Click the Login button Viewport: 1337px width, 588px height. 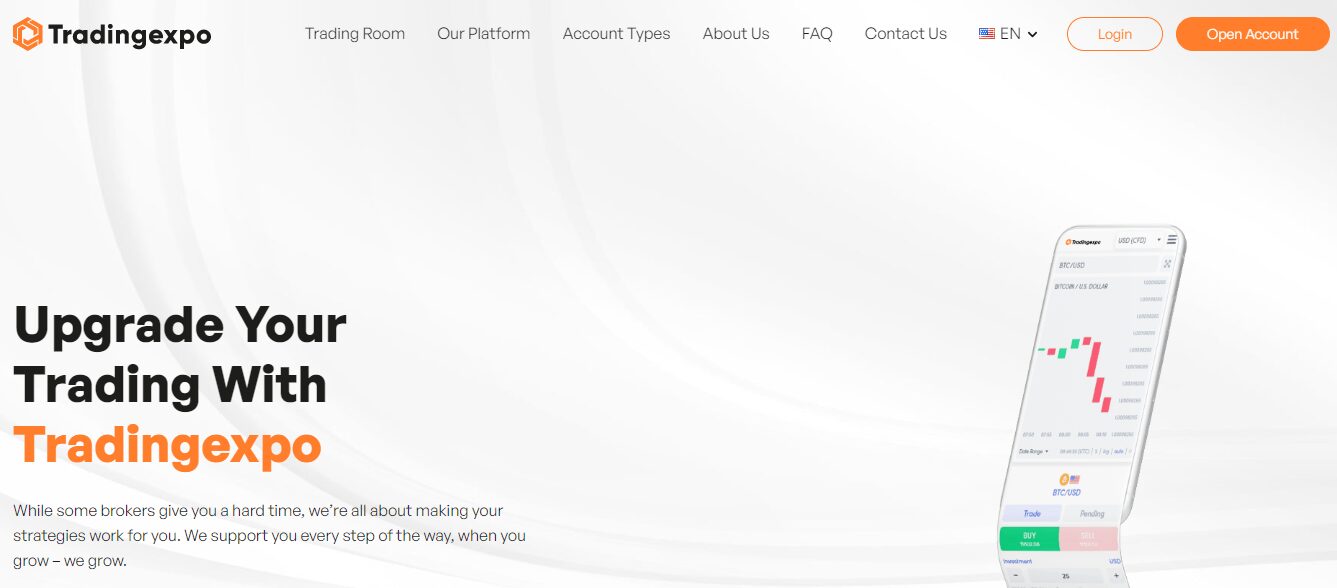pos(1114,34)
